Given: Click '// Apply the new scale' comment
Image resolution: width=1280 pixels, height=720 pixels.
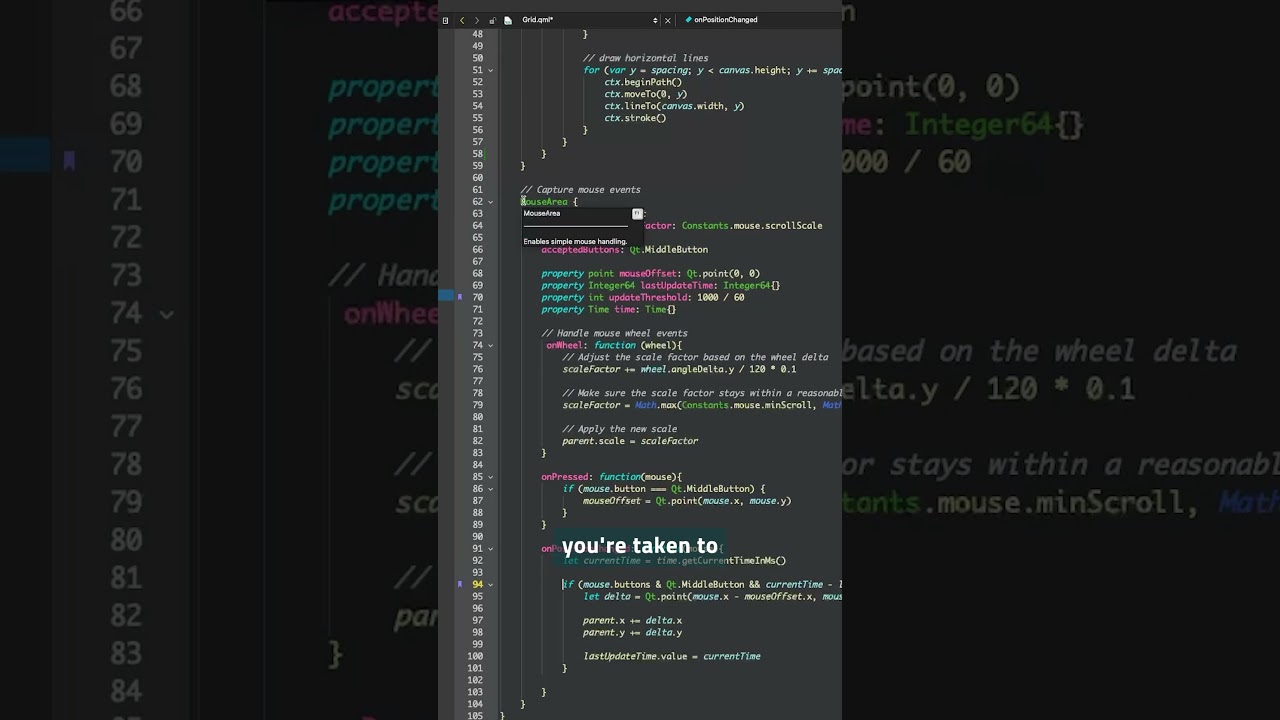Looking at the screenshot, I should [x=620, y=429].
